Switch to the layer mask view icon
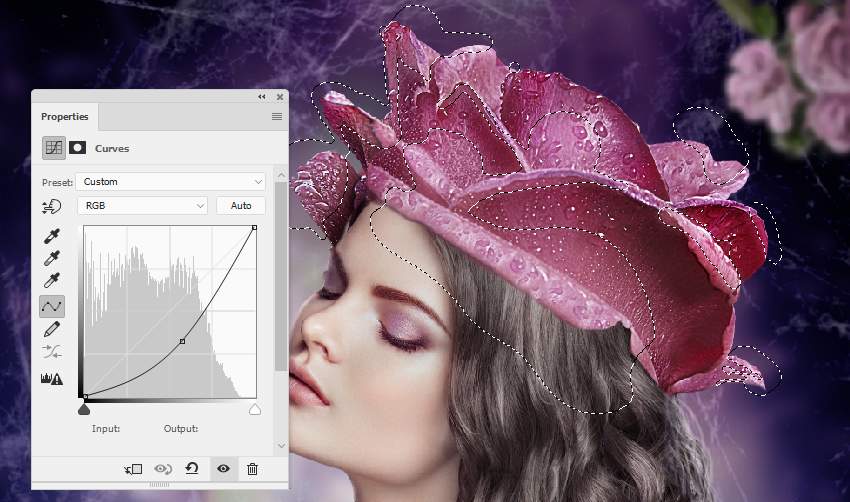Screen dimensions: 850x502 tap(78, 147)
